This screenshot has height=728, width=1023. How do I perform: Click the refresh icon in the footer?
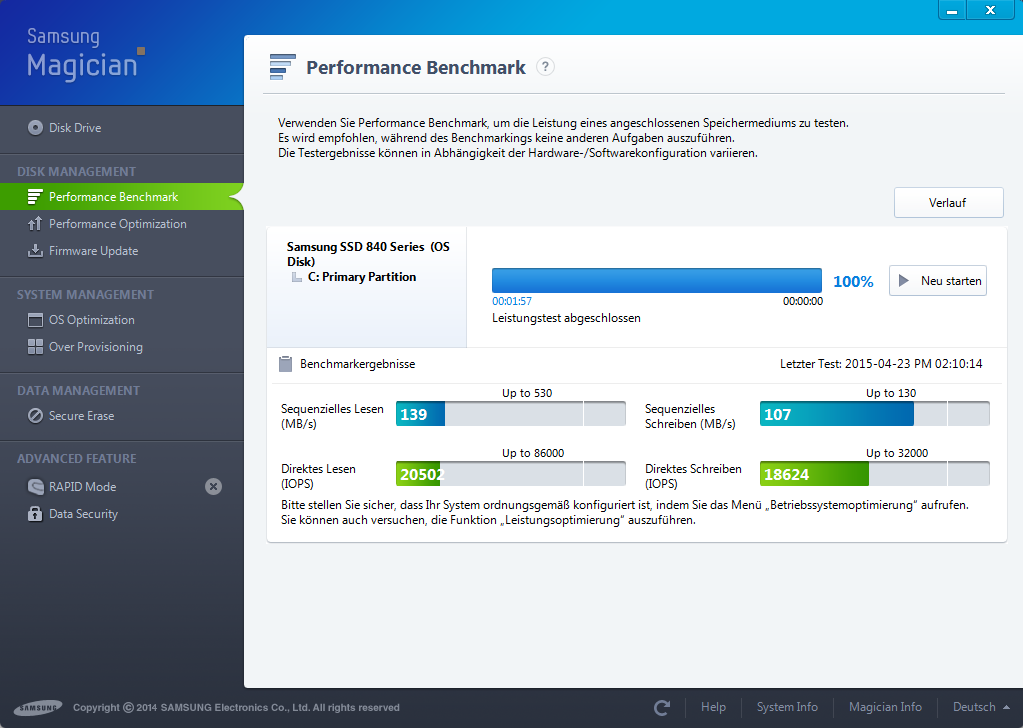tap(662, 708)
